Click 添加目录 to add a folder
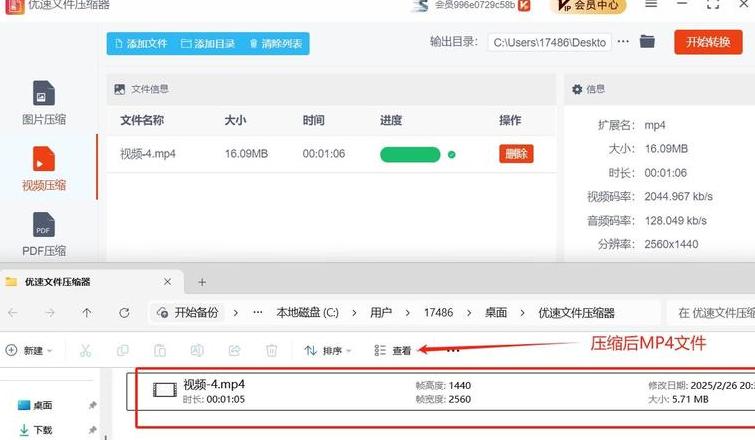The height and width of the screenshot is (440, 755). [208, 44]
